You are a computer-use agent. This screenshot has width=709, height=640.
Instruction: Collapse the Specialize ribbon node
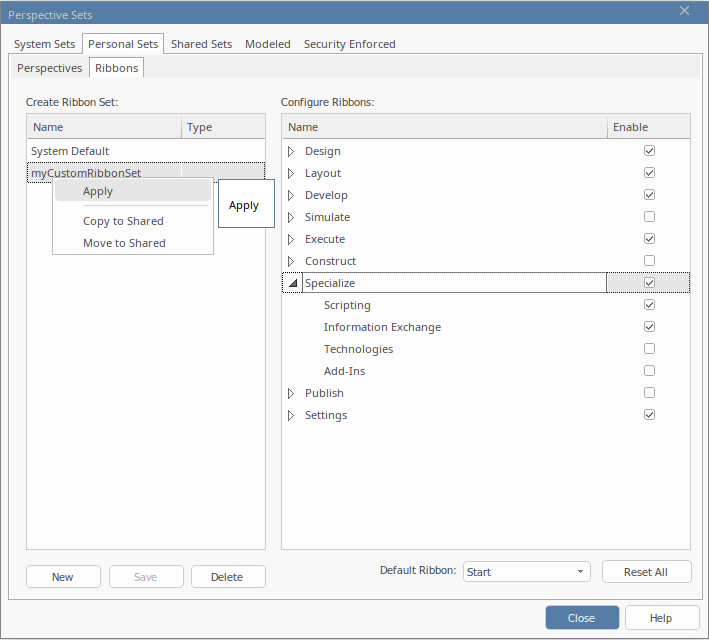tap(292, 284)
